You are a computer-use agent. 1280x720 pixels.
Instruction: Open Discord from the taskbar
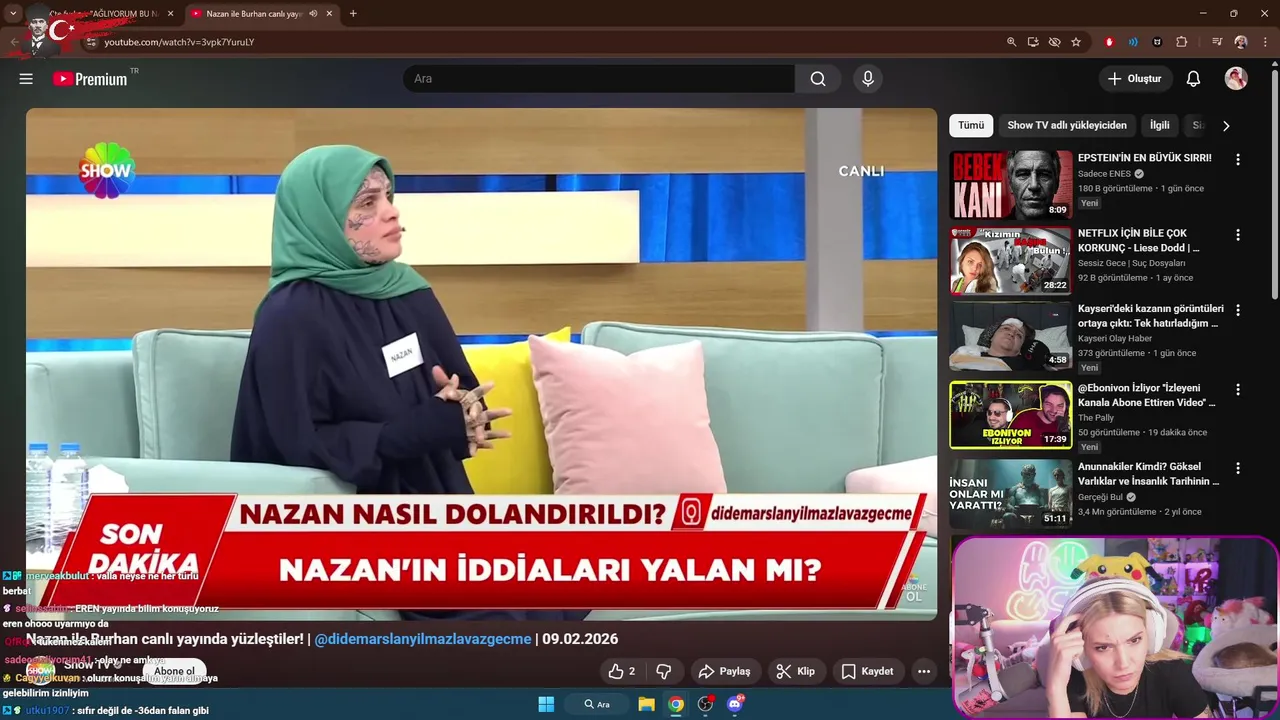coord(736,704)
